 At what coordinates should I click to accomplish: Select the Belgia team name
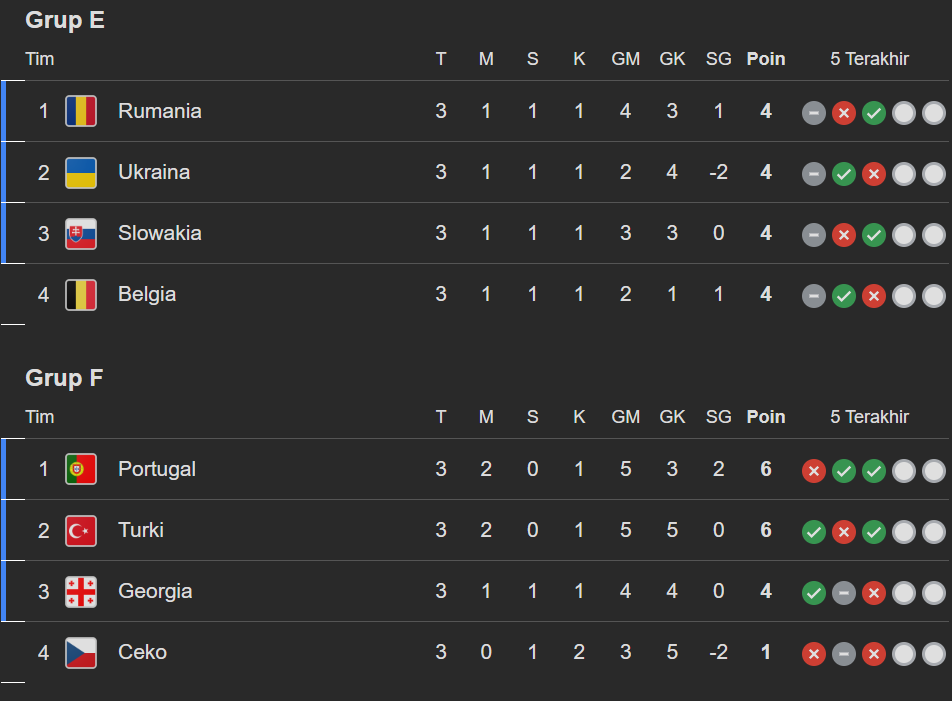pyautogui.click(x=147, y=294)
